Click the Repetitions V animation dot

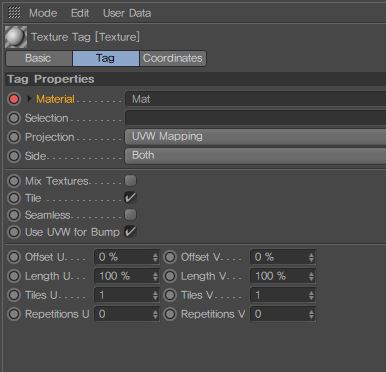click(x=170, y=314)
